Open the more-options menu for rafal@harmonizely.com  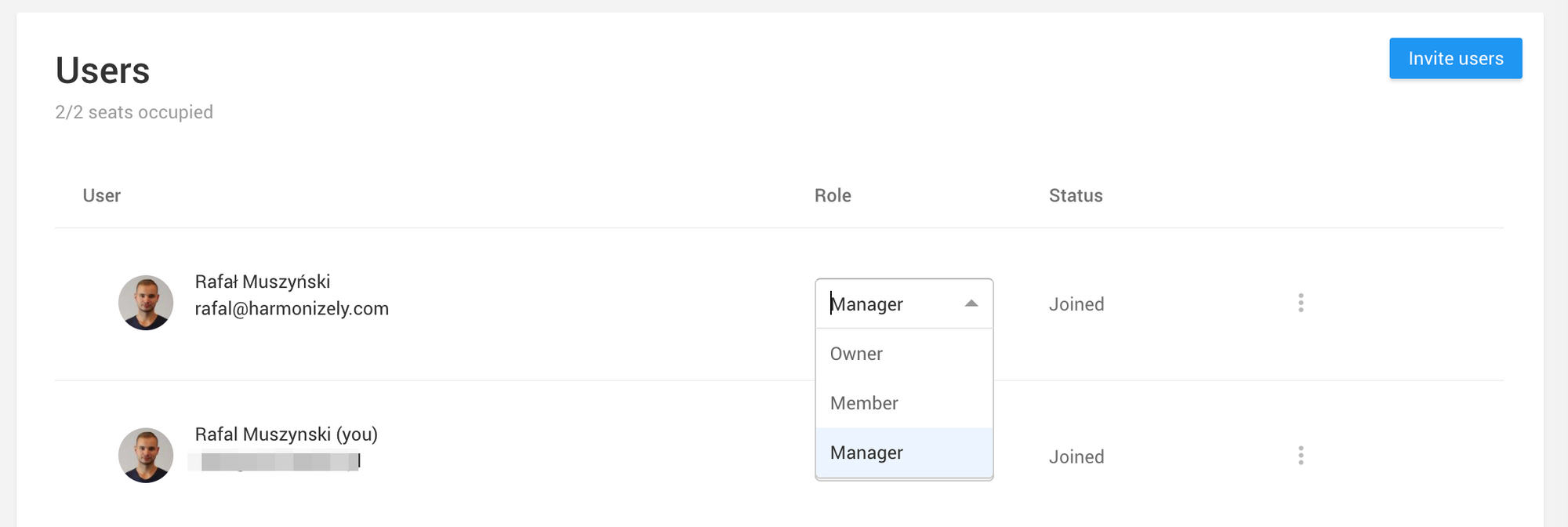(1301, 303)
